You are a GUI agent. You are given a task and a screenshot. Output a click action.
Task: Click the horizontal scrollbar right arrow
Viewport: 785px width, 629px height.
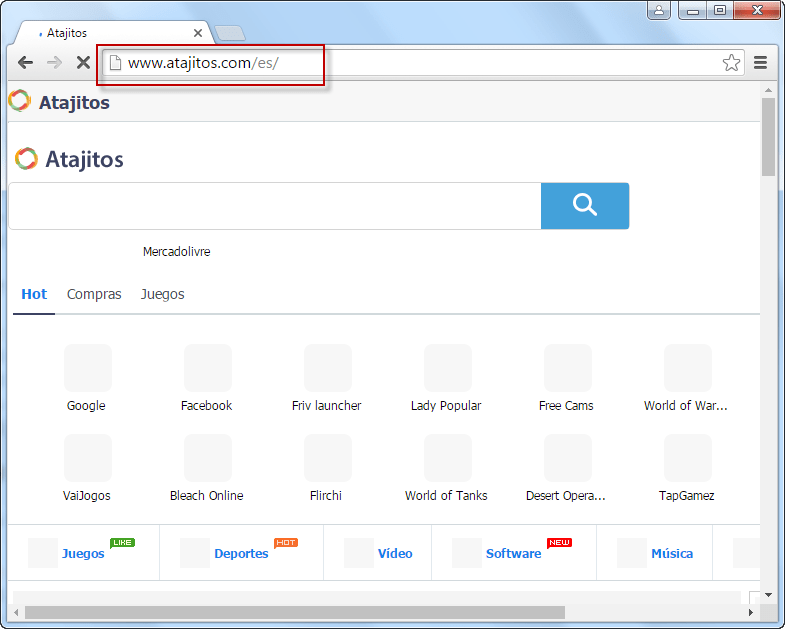click(750, 612)
